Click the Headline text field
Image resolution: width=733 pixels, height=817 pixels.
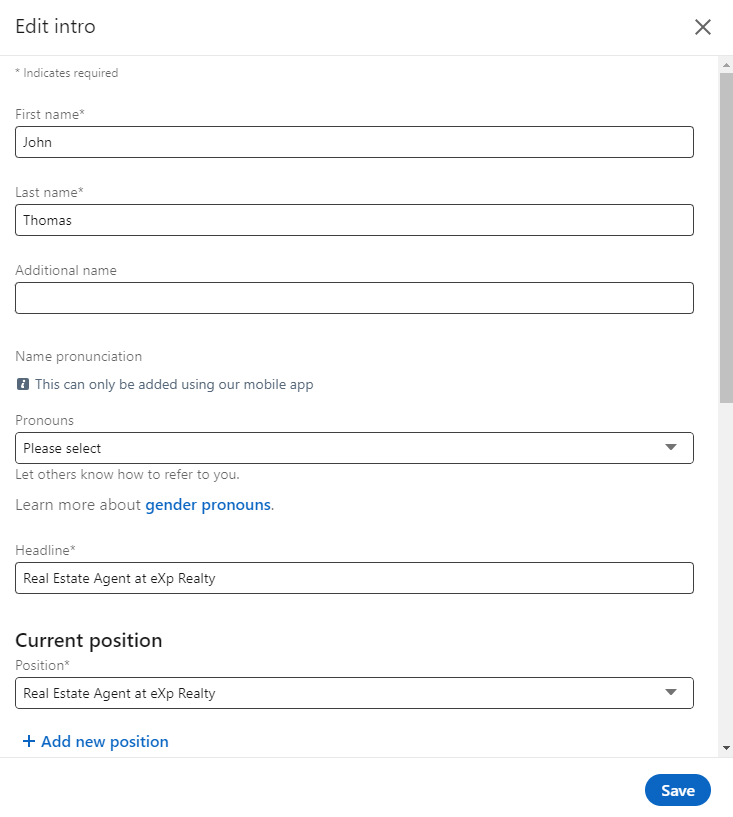(354, 578)
